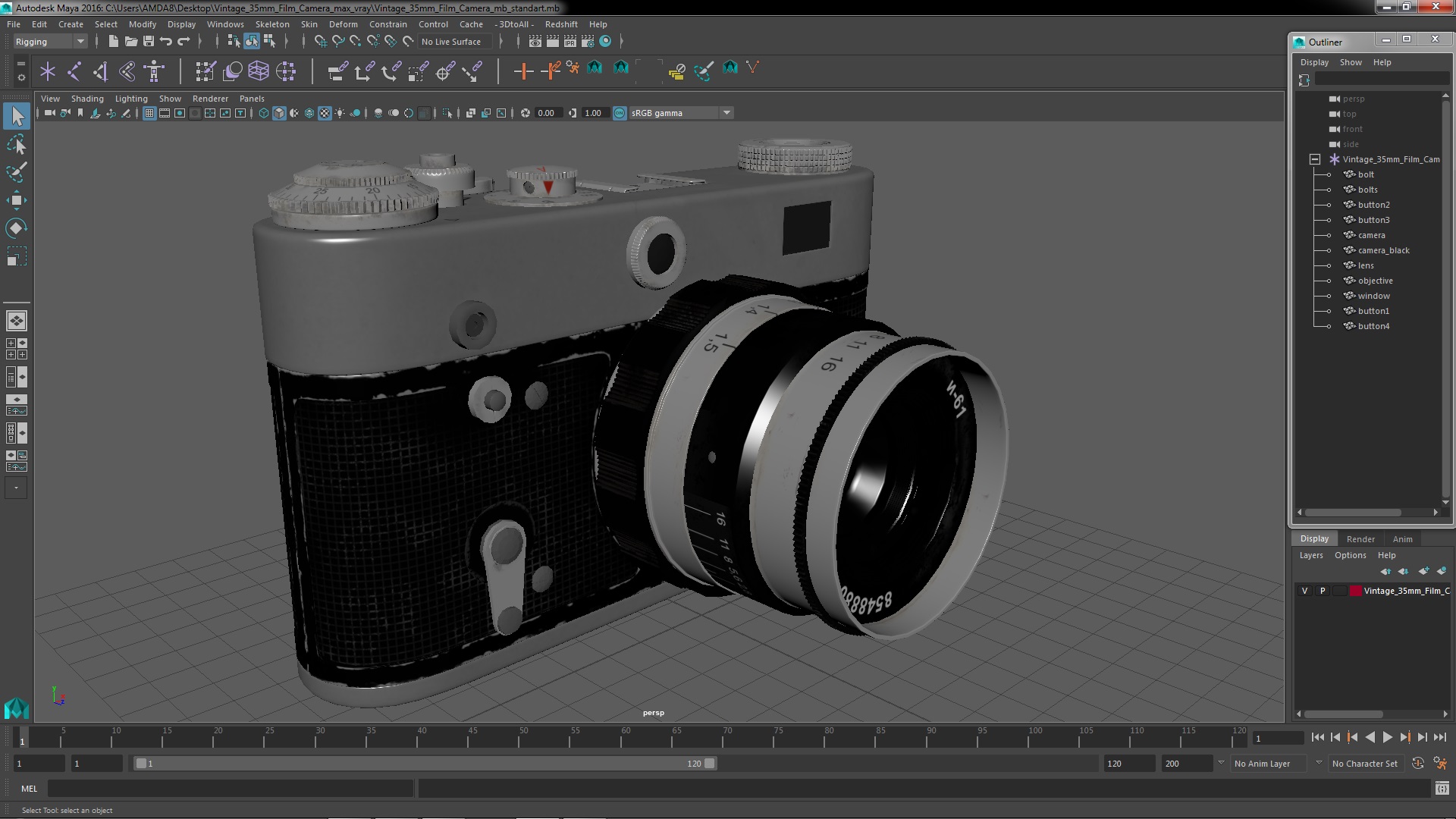This screenshot has width=1456, height=819.
Task: Select the arrow Select tool
Action: click(17, 116)
